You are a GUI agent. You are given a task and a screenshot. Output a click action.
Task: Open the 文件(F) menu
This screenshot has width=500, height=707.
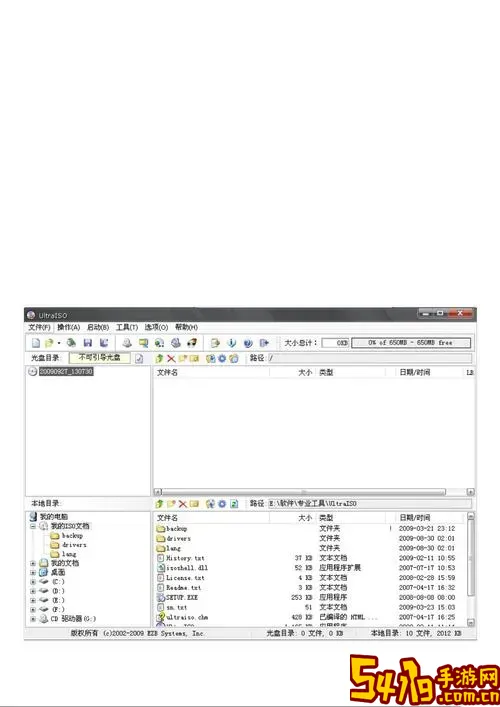pos(39,327)
